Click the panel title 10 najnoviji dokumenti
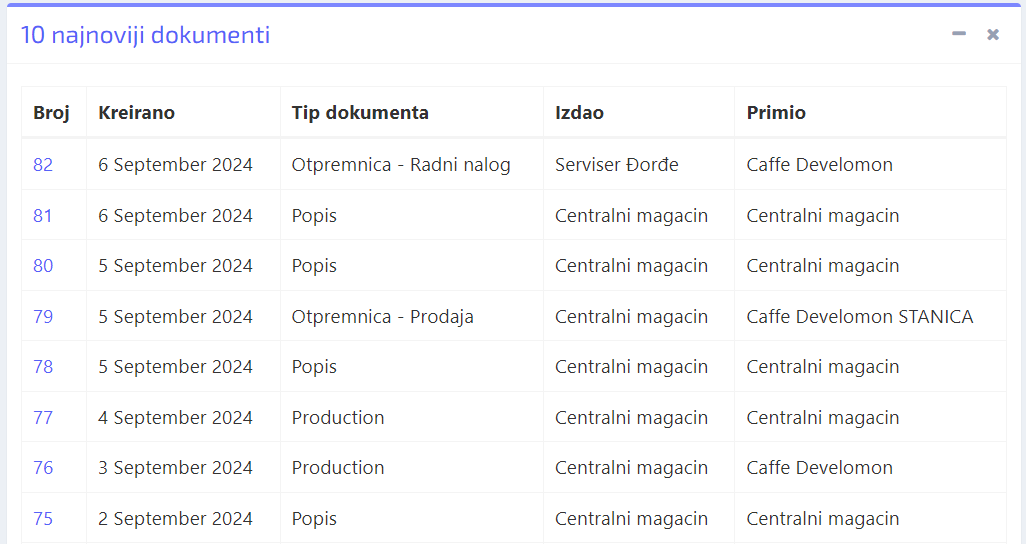The height and width of the screenshot is (544, 1026). [x=146, y=35]
